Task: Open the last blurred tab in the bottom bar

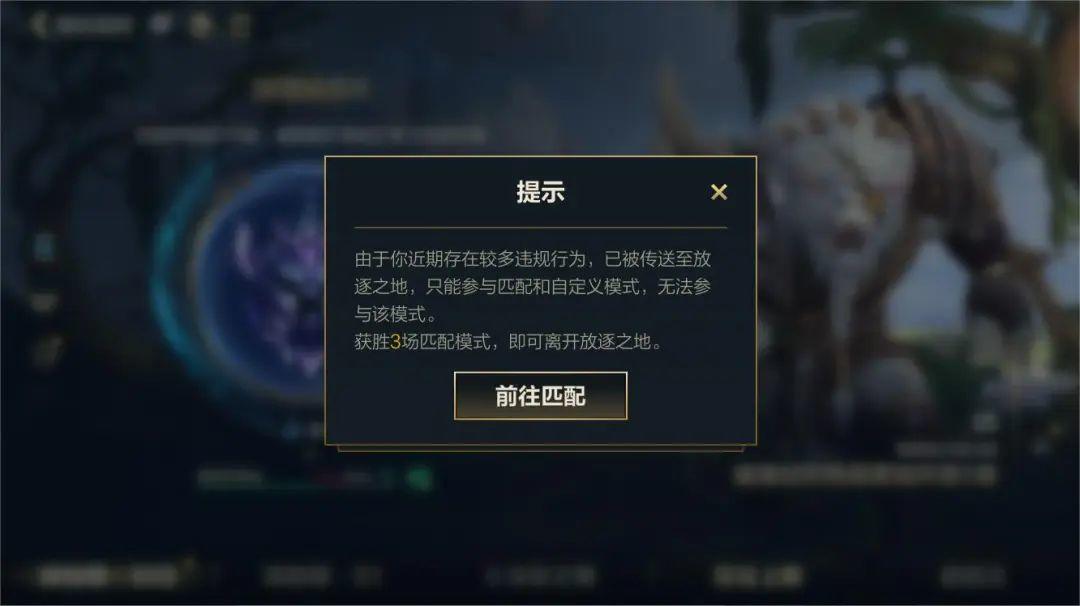Action: click(x=973, y=576)
